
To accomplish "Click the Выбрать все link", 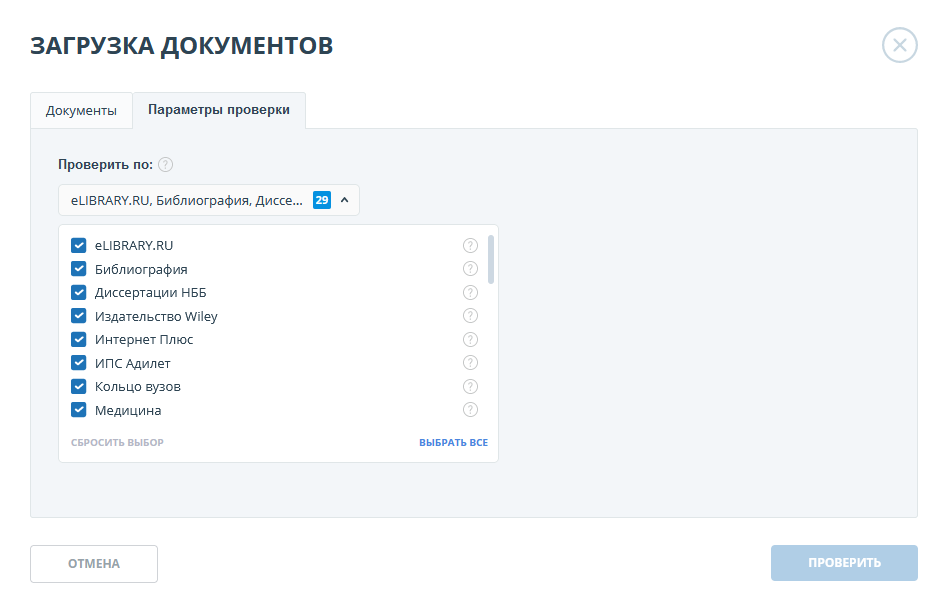I will (x=453, y=442).
